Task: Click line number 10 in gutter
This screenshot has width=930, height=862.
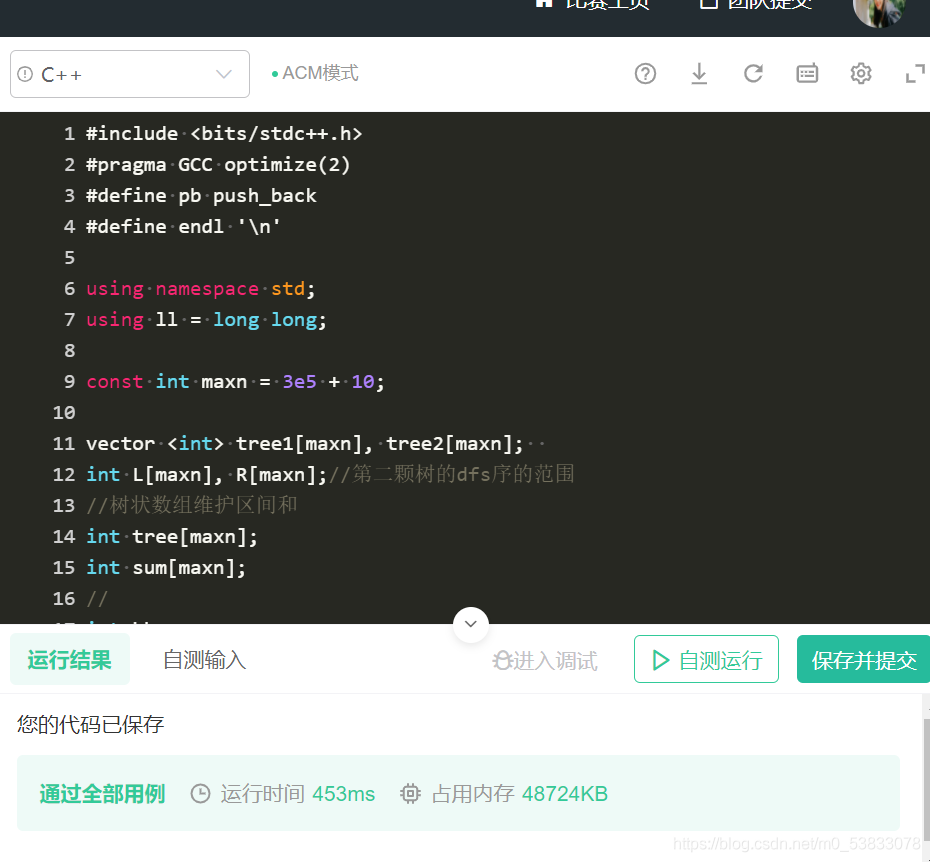Action: (64, 412)
